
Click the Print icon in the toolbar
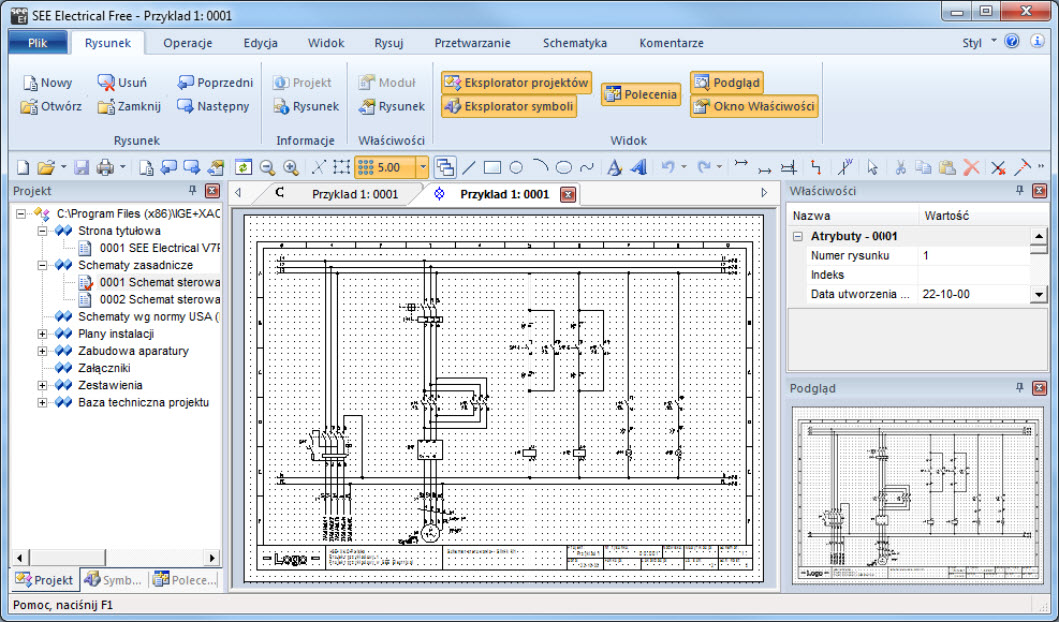tap(104, 168)
